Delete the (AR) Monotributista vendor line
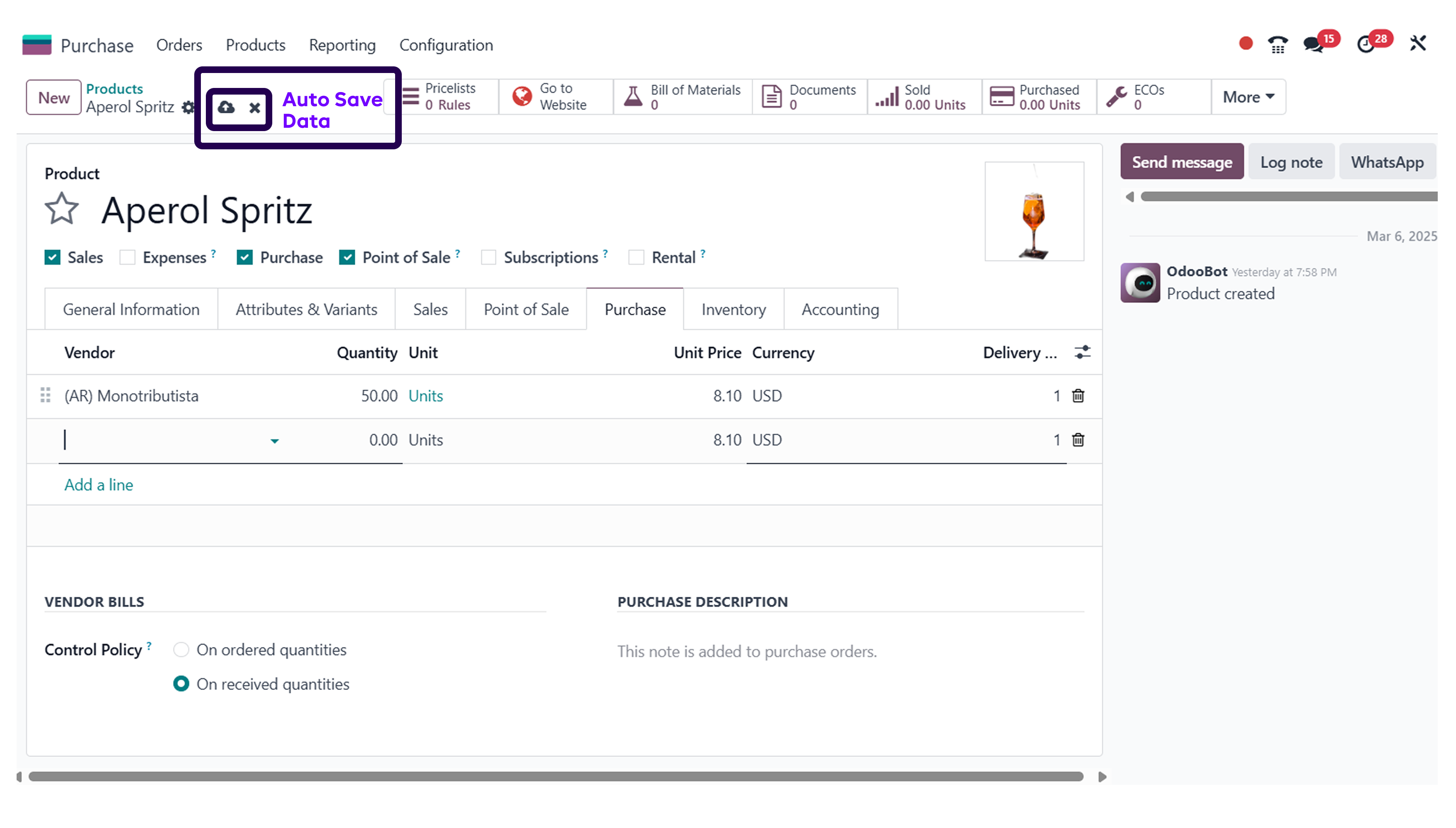This screenshot has height=828, width=1456. (1077, 396)
